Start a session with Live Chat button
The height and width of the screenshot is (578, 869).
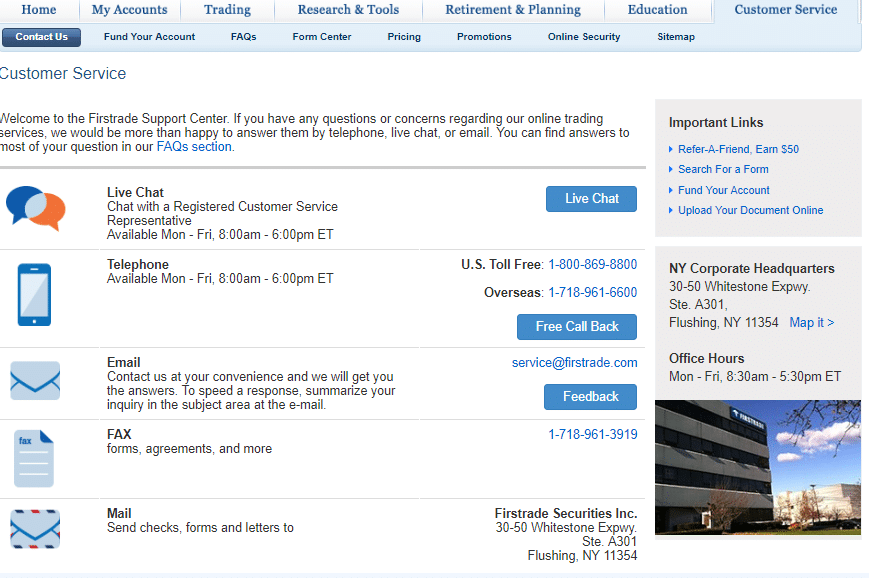coord(591,199)
